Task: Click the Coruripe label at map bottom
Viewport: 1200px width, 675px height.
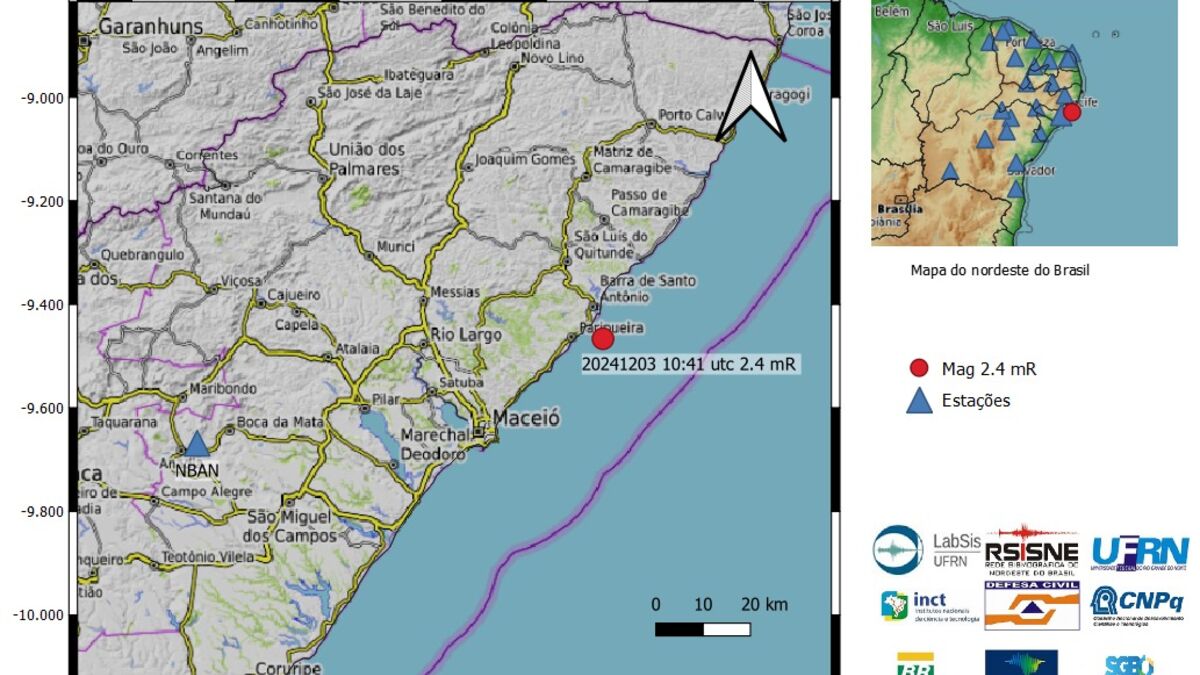Action: [288, 667]
